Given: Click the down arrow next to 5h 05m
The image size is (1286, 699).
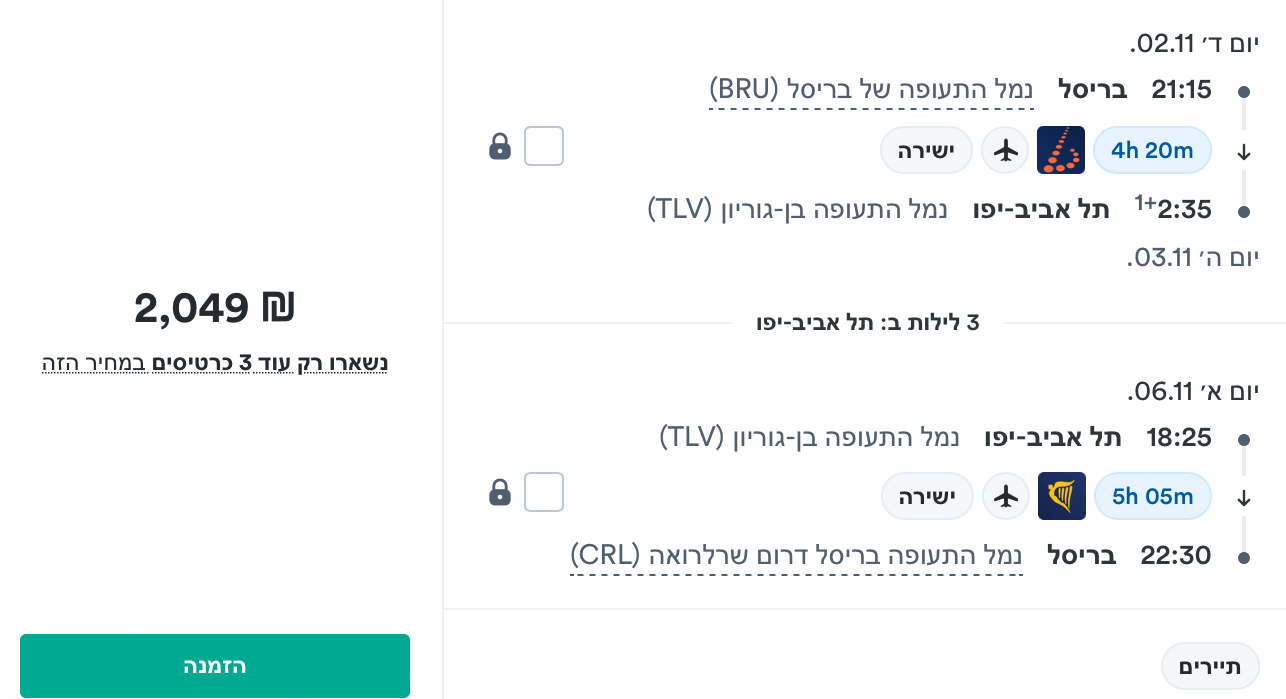Looking at the screenshot, I should click(1244, 498).
